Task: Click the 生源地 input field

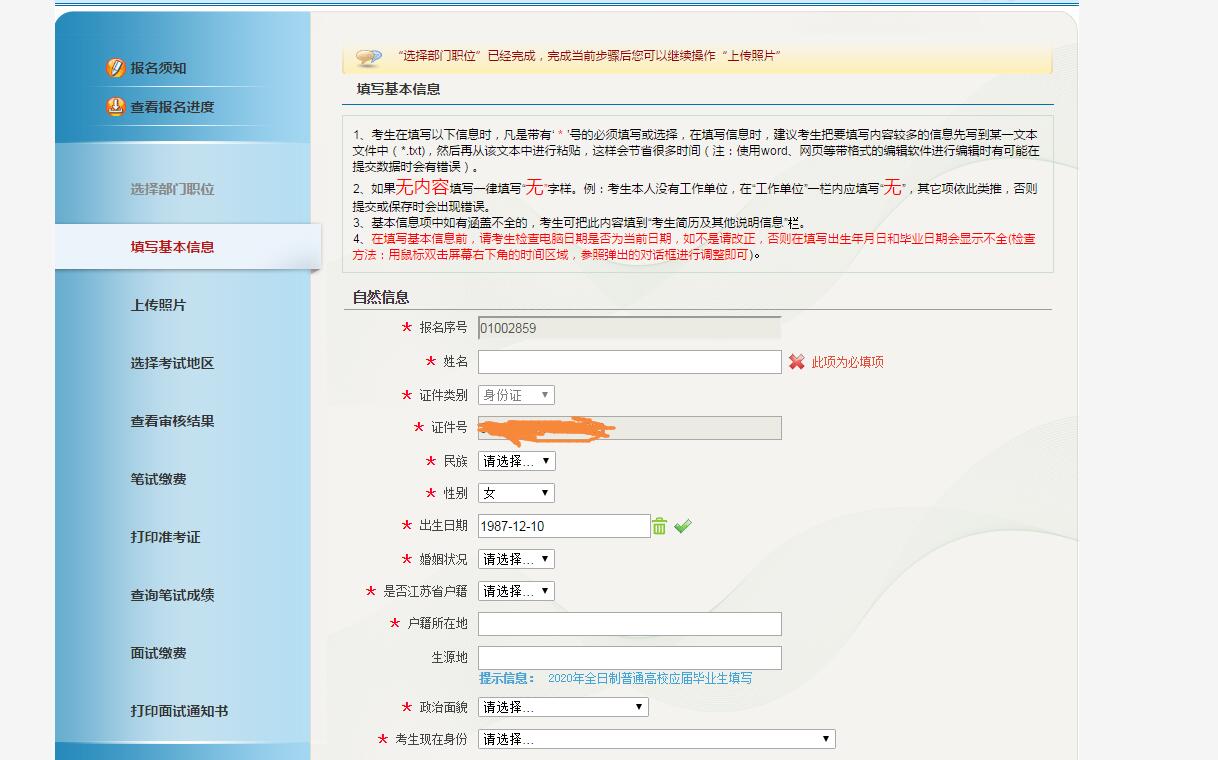Action: [630, 658]
